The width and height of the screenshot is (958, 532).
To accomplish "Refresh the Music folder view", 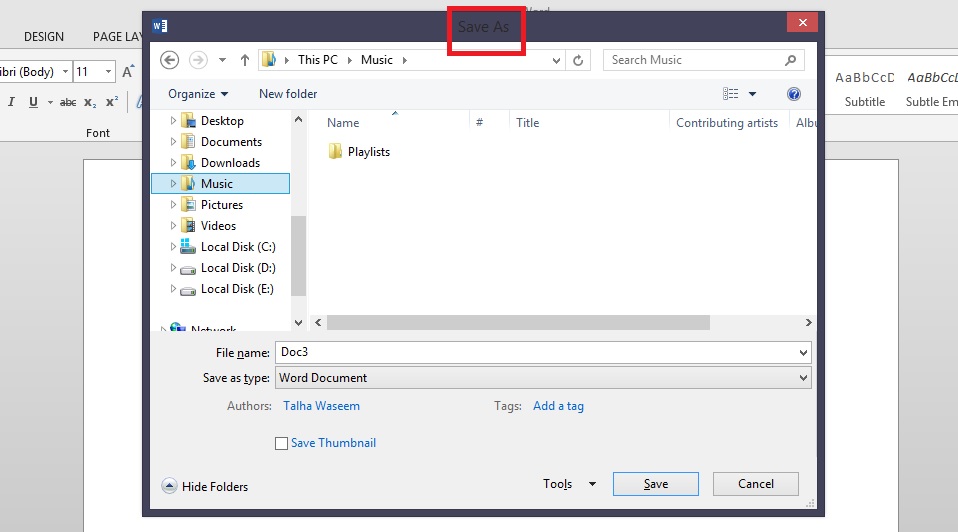I will (x=578, y=60).
